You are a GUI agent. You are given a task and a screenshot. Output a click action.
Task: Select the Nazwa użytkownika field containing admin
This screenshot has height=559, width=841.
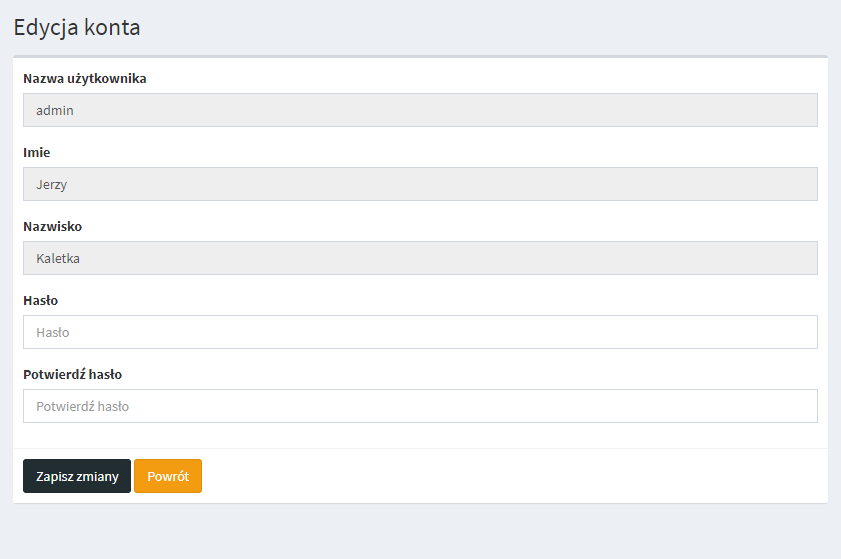(420, 110)
